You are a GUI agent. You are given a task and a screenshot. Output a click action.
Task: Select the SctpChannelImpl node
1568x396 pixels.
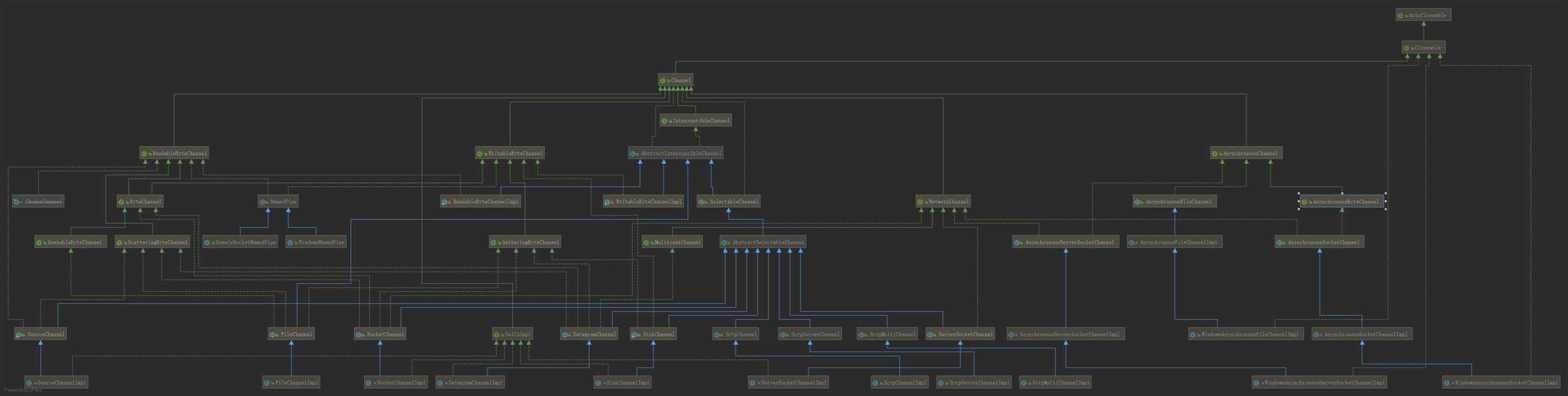900,382
